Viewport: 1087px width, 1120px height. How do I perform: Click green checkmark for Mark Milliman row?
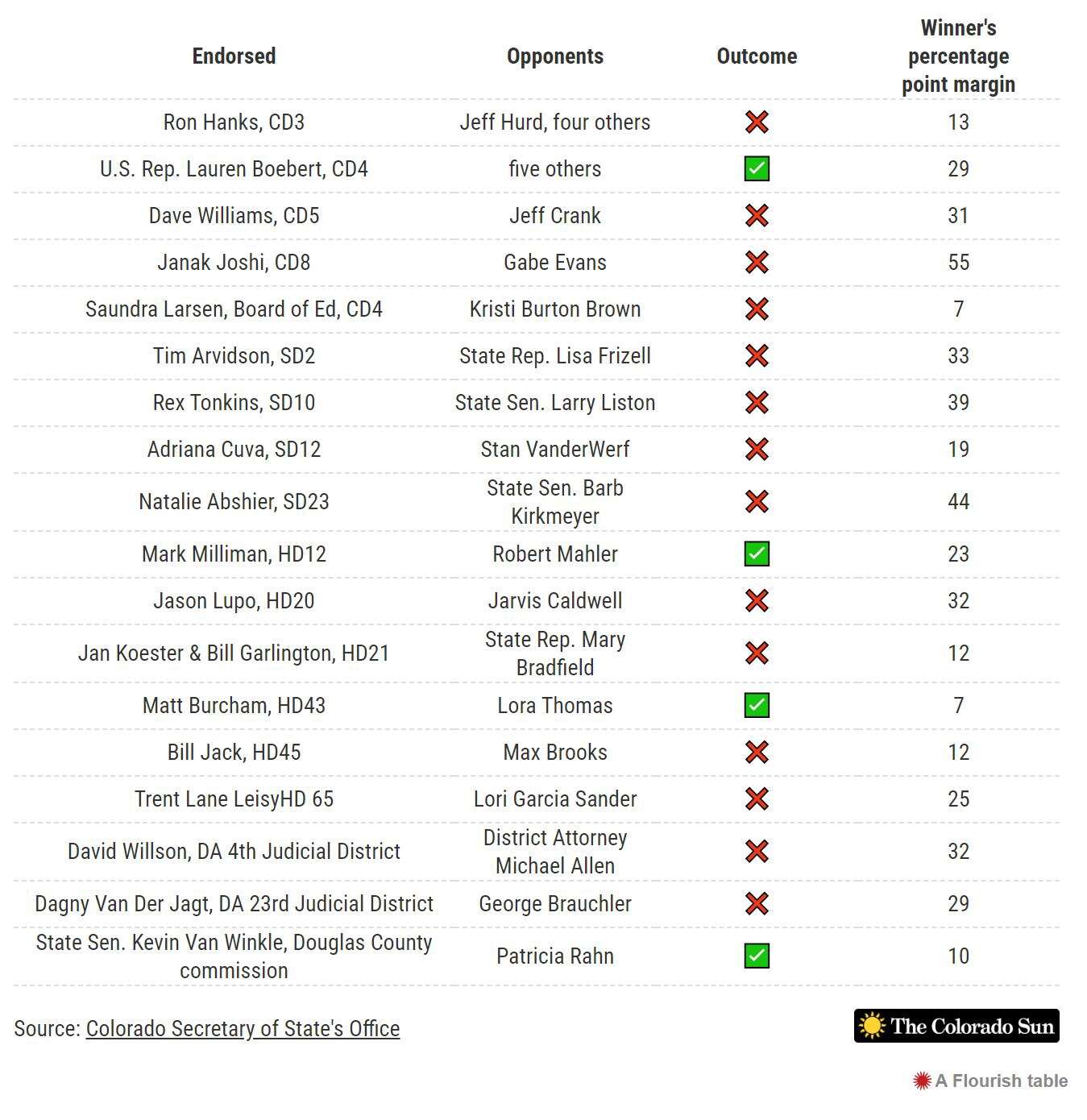point(757,554)
